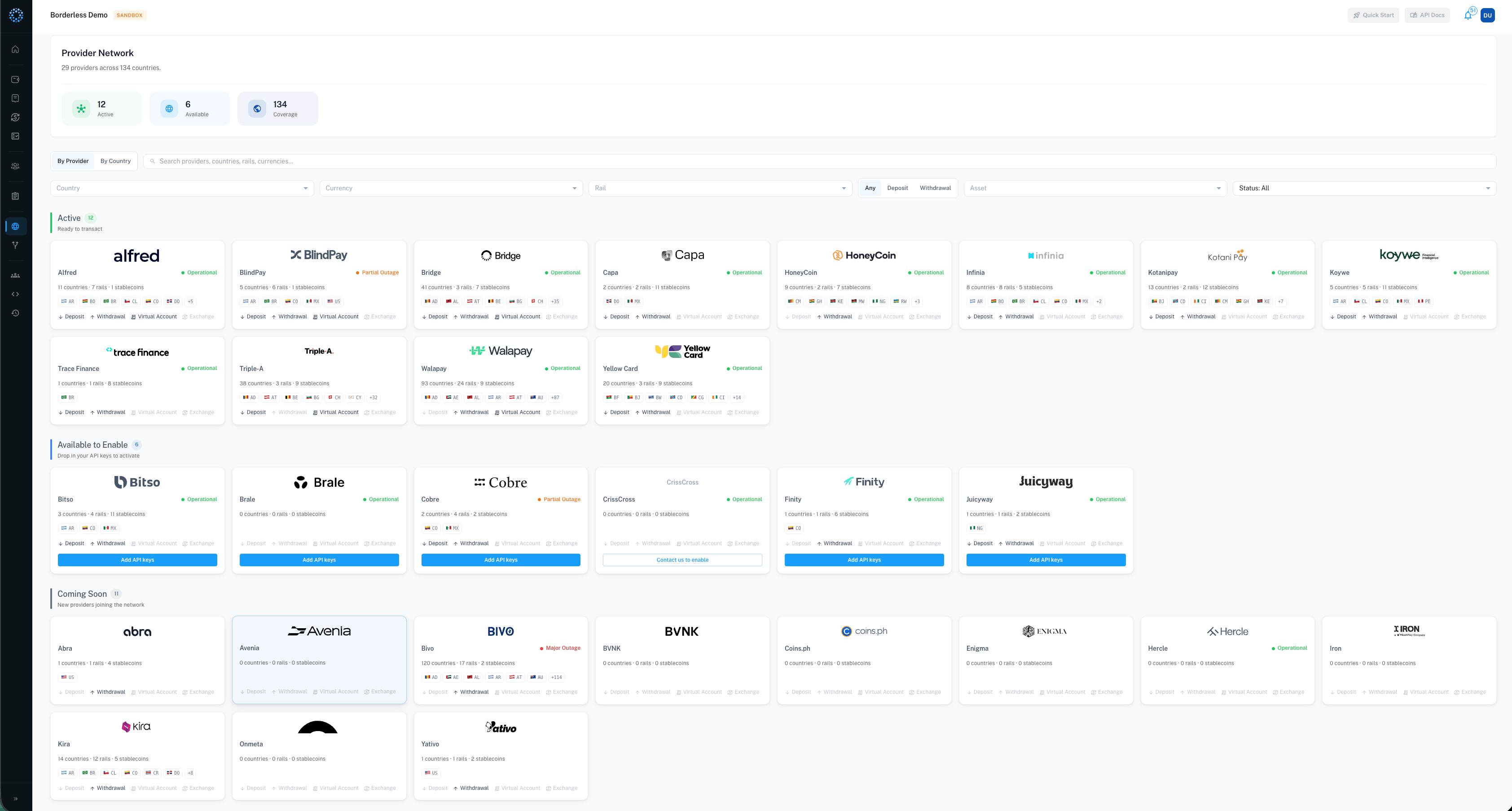The height and width of the screenshot is (811, 1512).
Task: Click the Yellow Card logo
Action: (x=683, y=351)
